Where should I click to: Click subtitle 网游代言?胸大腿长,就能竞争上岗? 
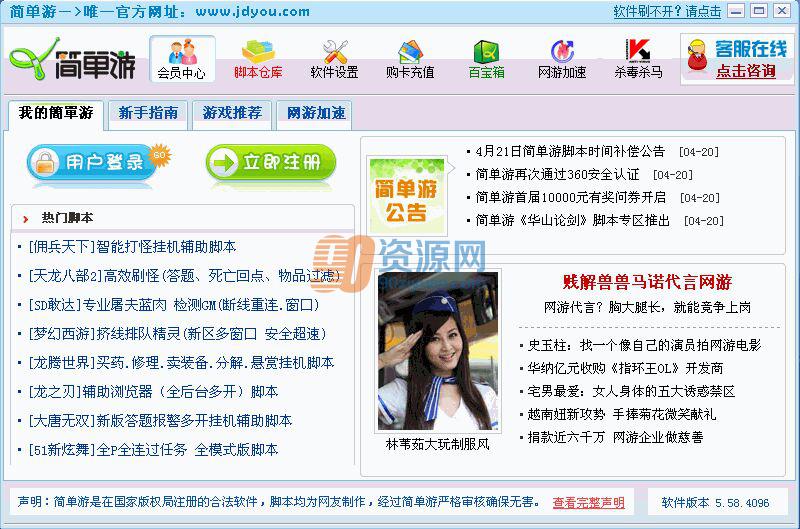coord(647,307)
